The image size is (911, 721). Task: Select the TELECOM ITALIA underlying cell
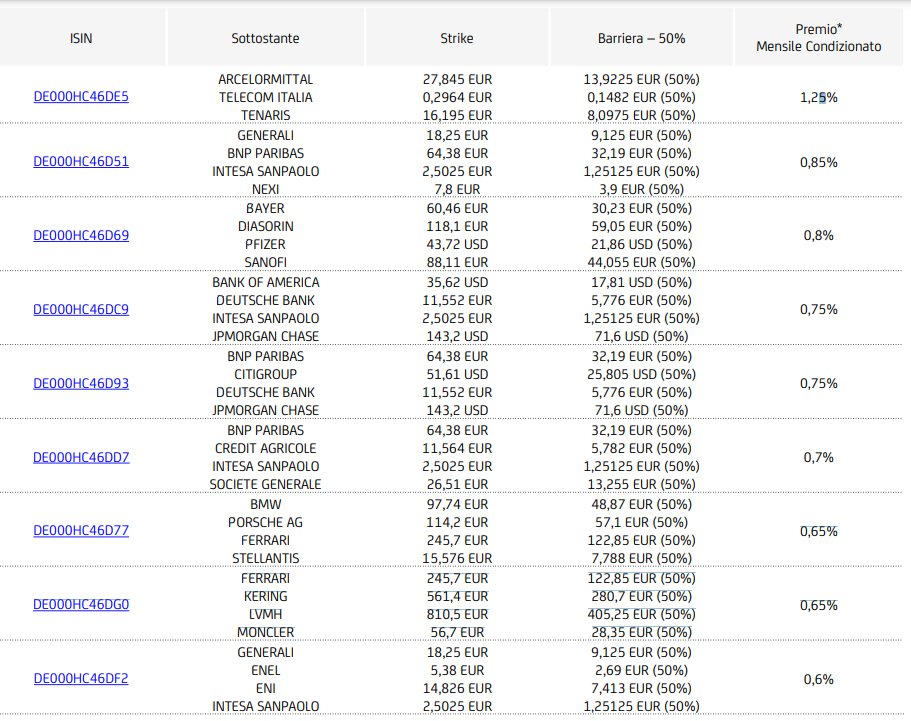[x=266, y=97]
